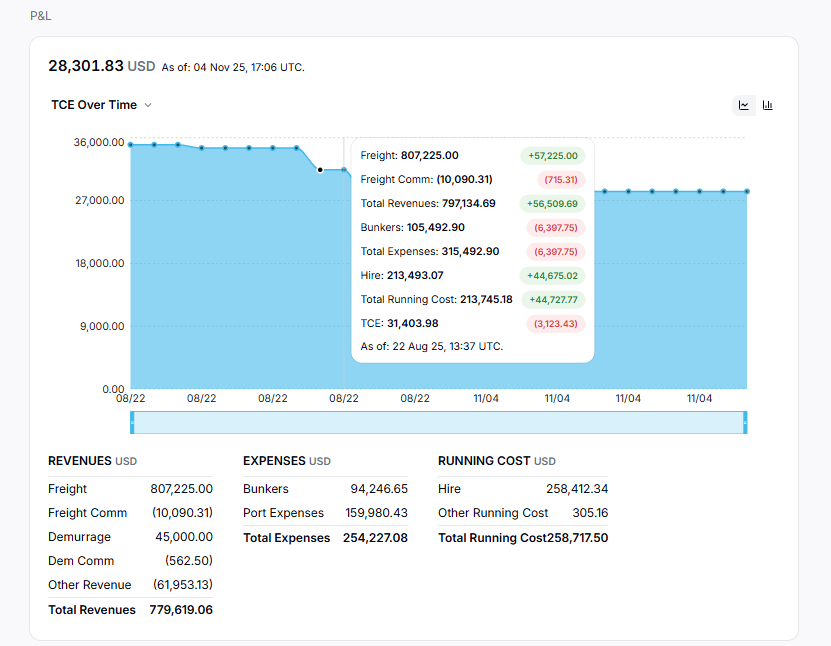Switch to bar chart view icon
Image resolution: width=831 pixels, height=646 pixels.
(767, 105)
